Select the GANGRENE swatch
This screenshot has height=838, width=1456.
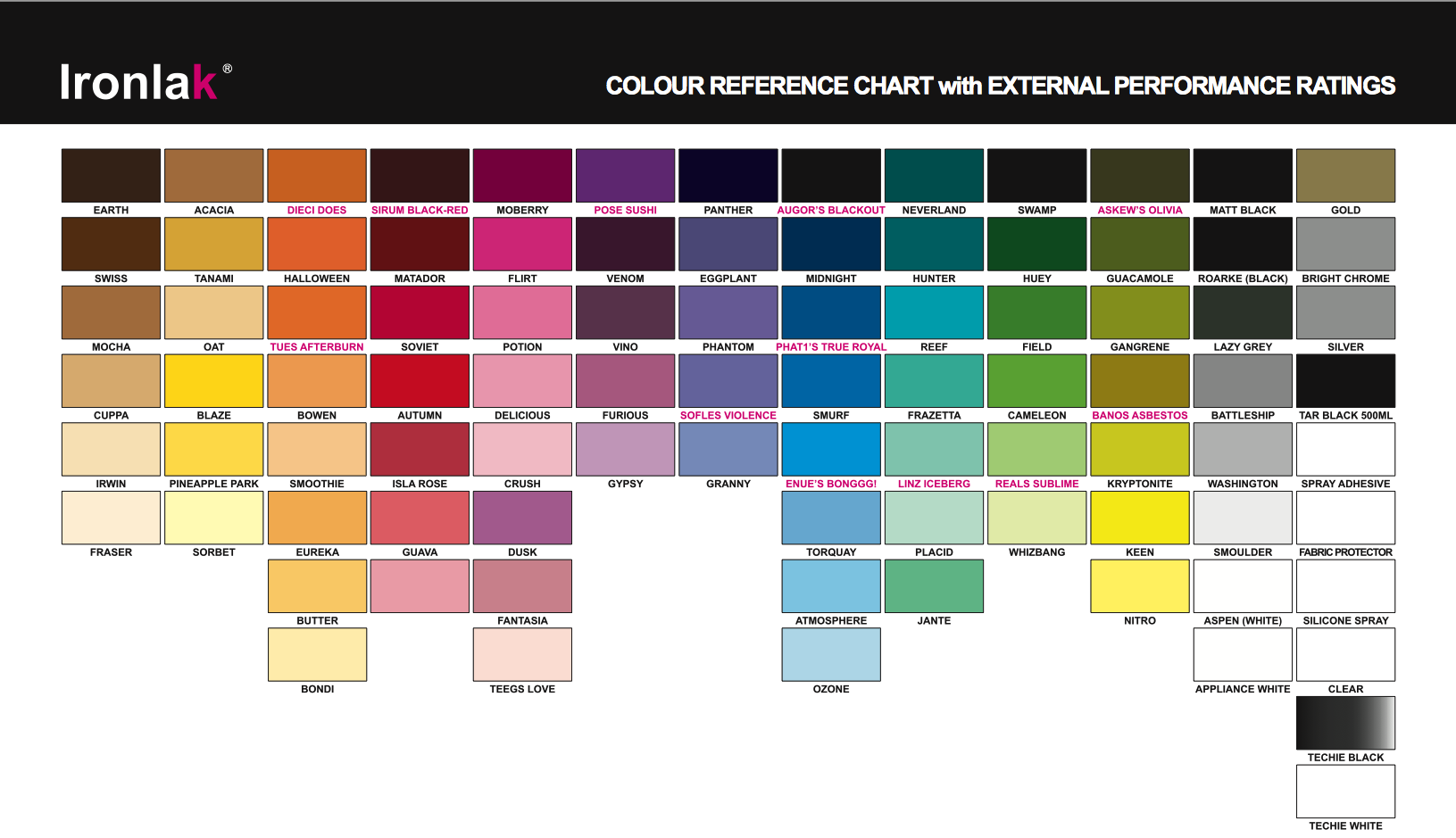[1140, 312]
